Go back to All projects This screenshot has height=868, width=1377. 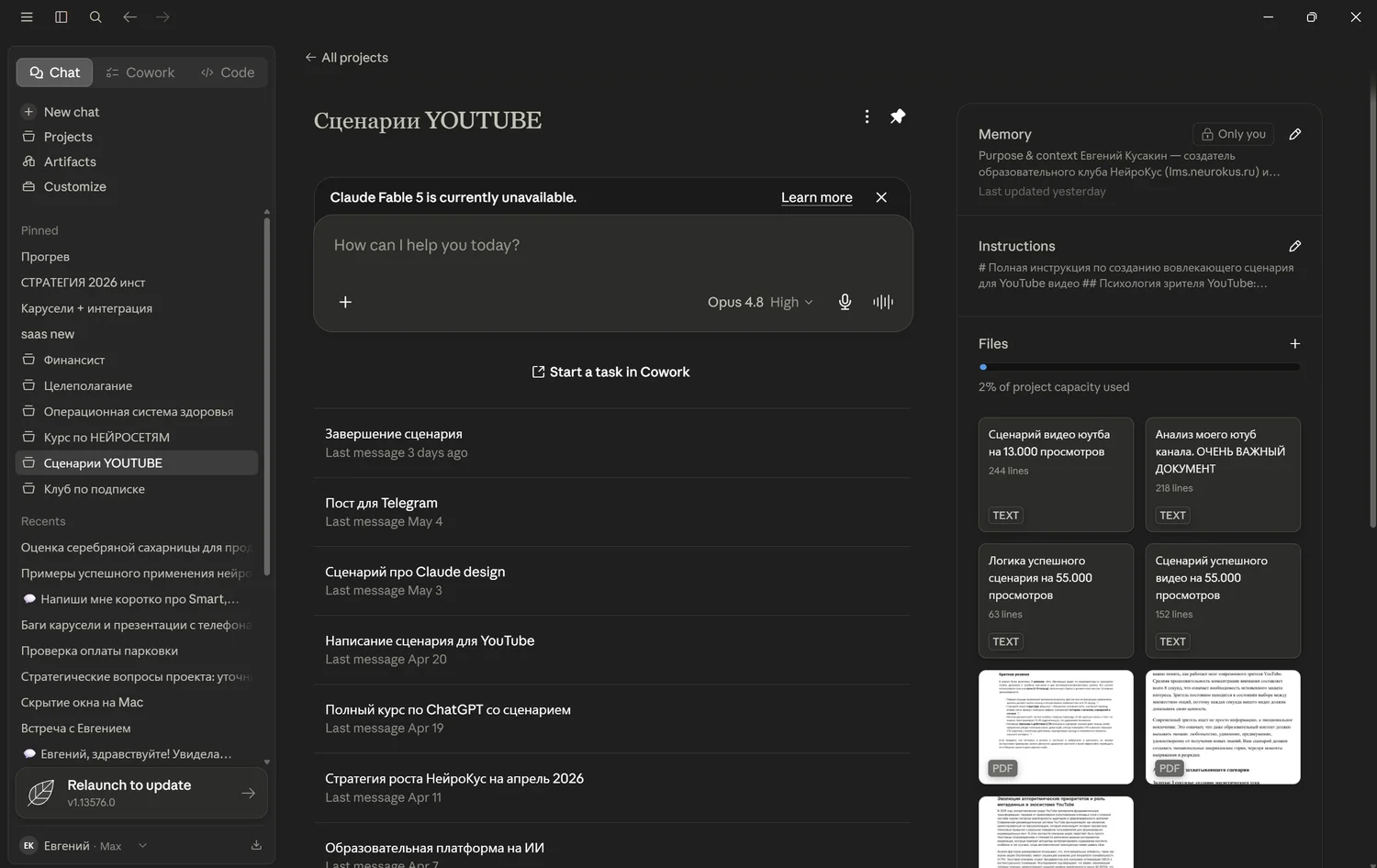click(x=346, y=57)
